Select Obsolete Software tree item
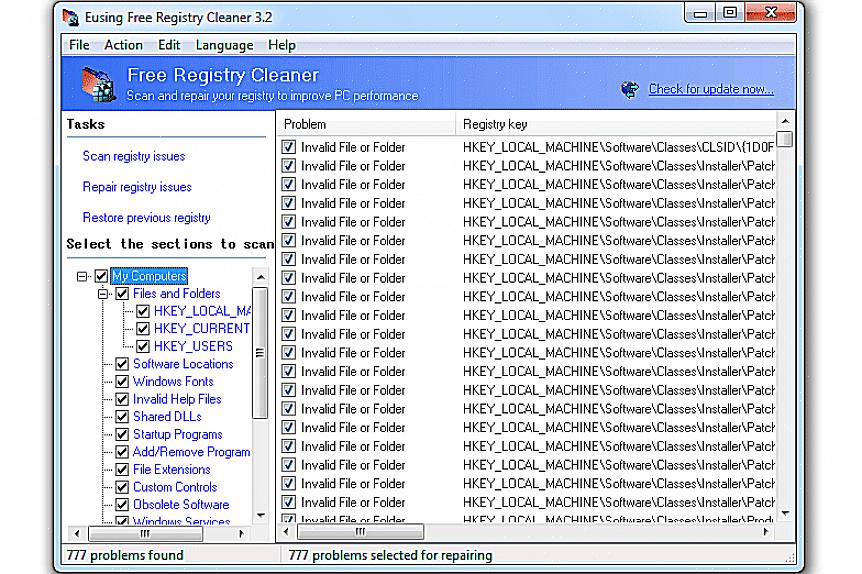 [x=181, y=505]
